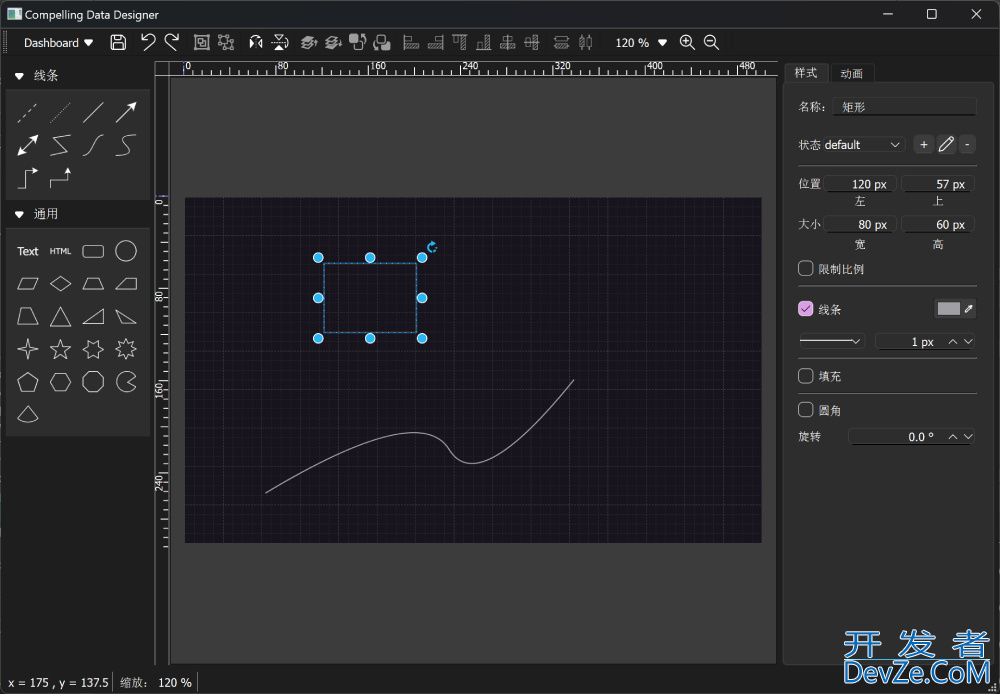Viewport: 1000px width, 694px height.
Task: Collapse the 通用 shapes section
Action: point(19,214)
